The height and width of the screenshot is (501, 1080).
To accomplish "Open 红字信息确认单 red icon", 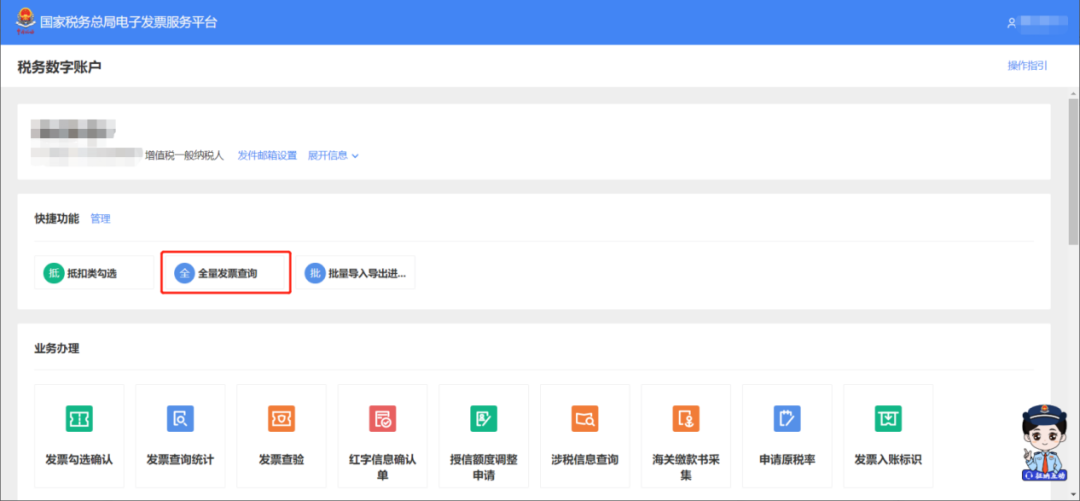I will [382, 418].
